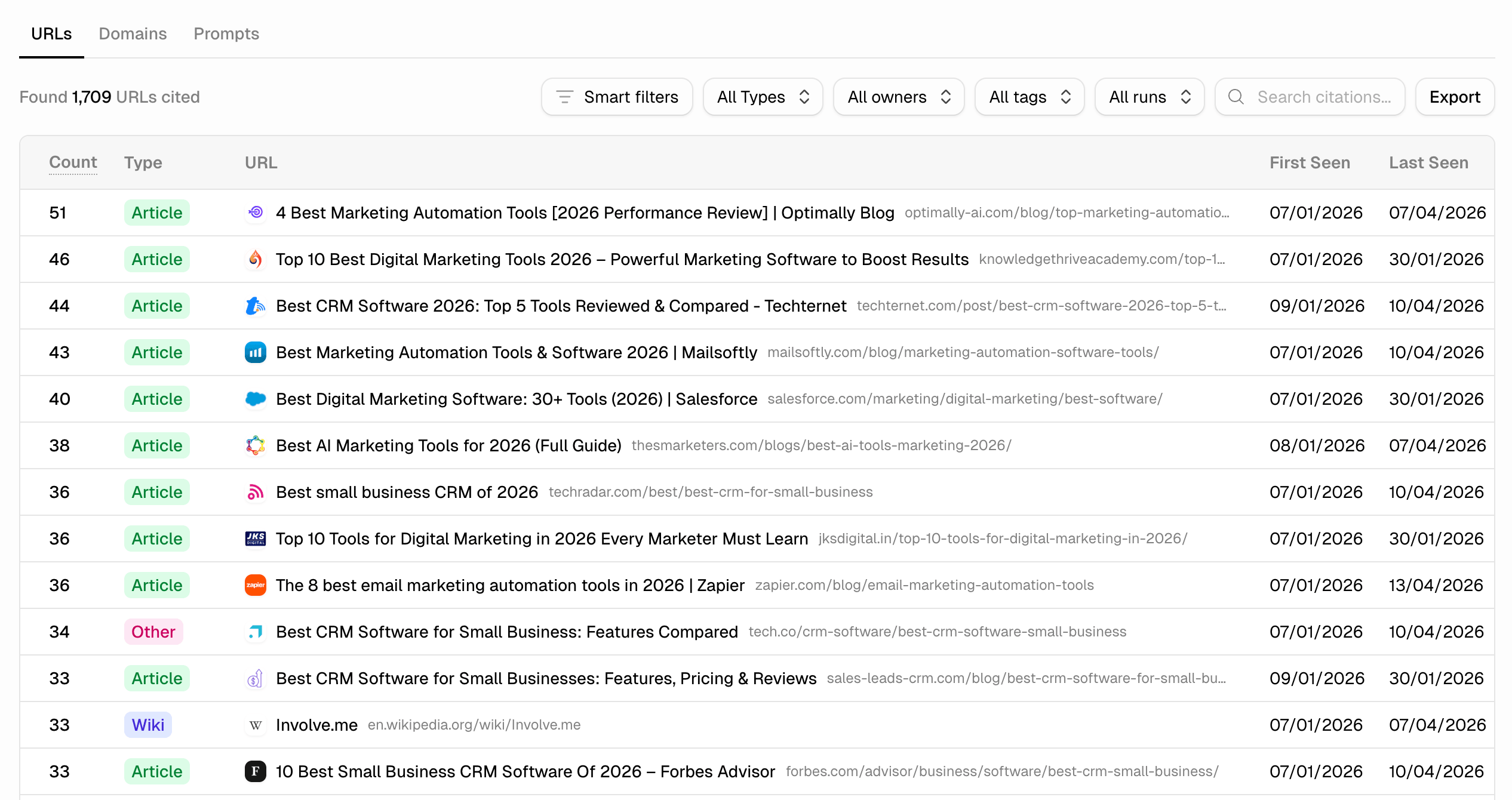Click the Forbes F favicon

[x=256, y=771]
